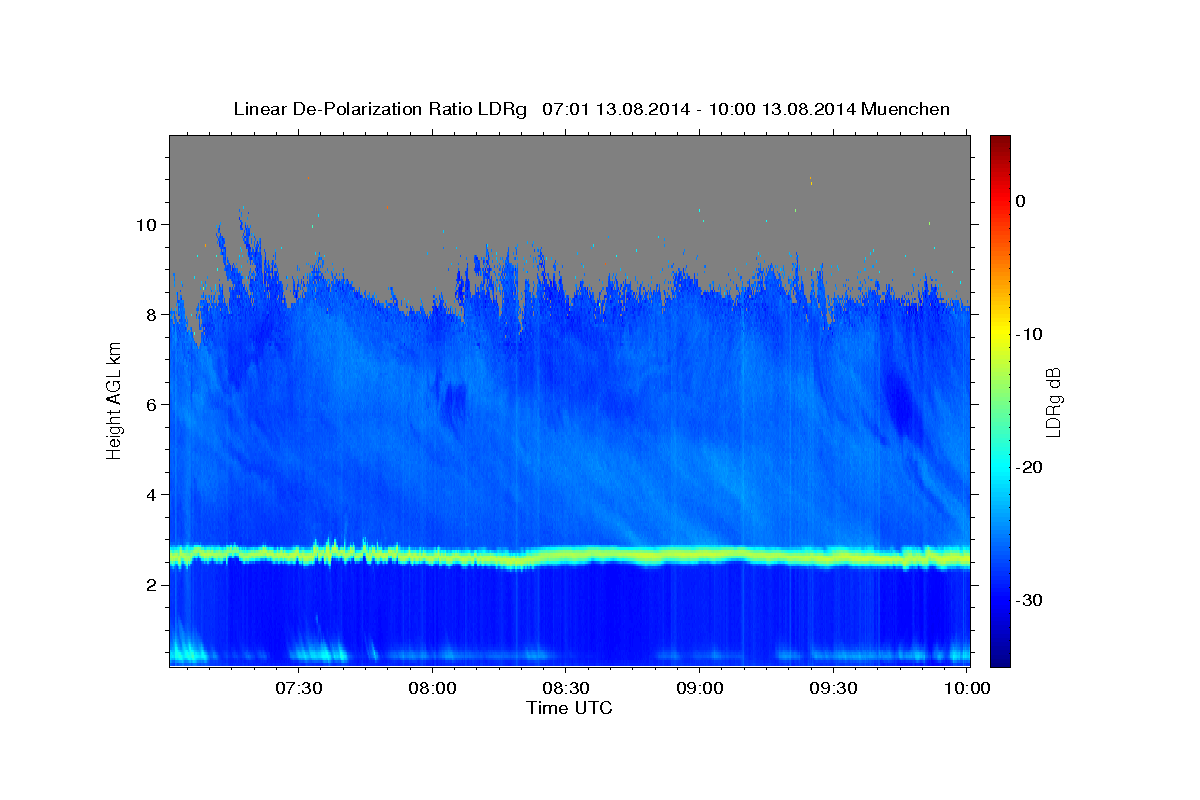Click the 09:30 time tick label
This screenshot has width=1200, height=800.
pyautogui.click(x=833, y=688)
